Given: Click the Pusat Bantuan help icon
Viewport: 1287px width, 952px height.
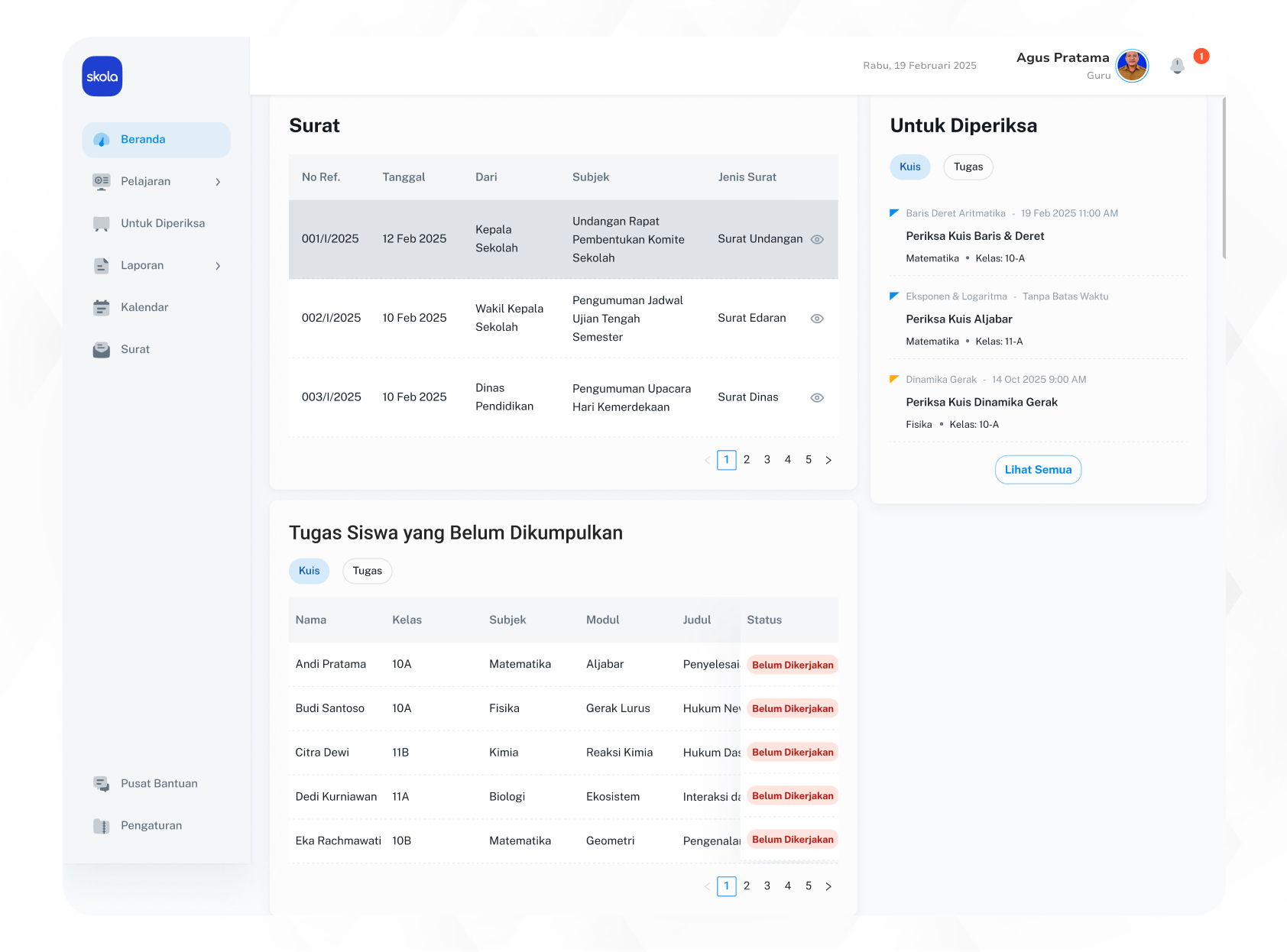Looking at the screenshot, I should pyautogui.click(x=101, y=783).
